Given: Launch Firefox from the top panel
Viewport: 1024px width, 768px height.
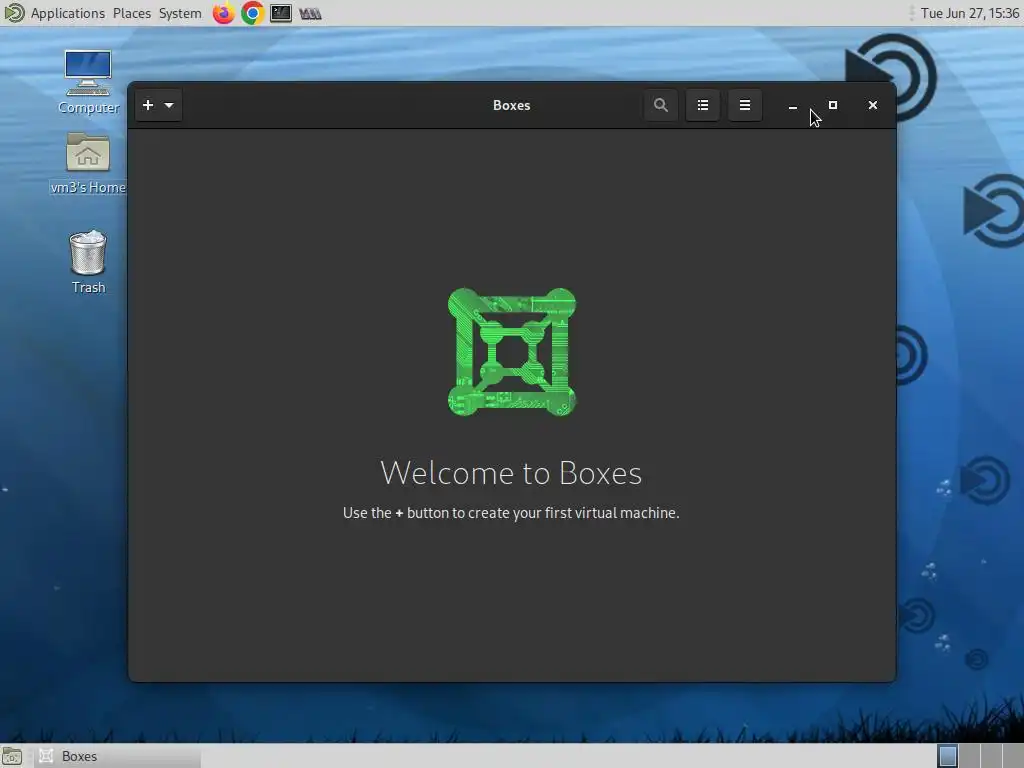Looking at the screenshot, I should click(x=223, y=13).
